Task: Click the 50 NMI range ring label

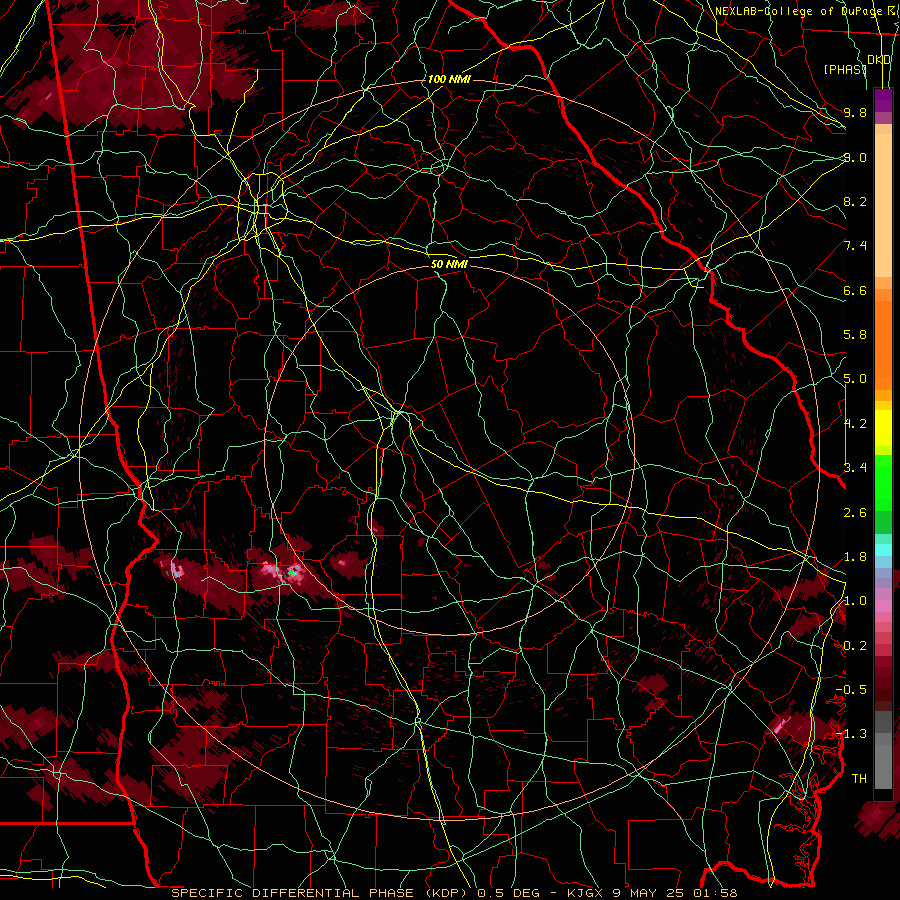Action: 449,264
